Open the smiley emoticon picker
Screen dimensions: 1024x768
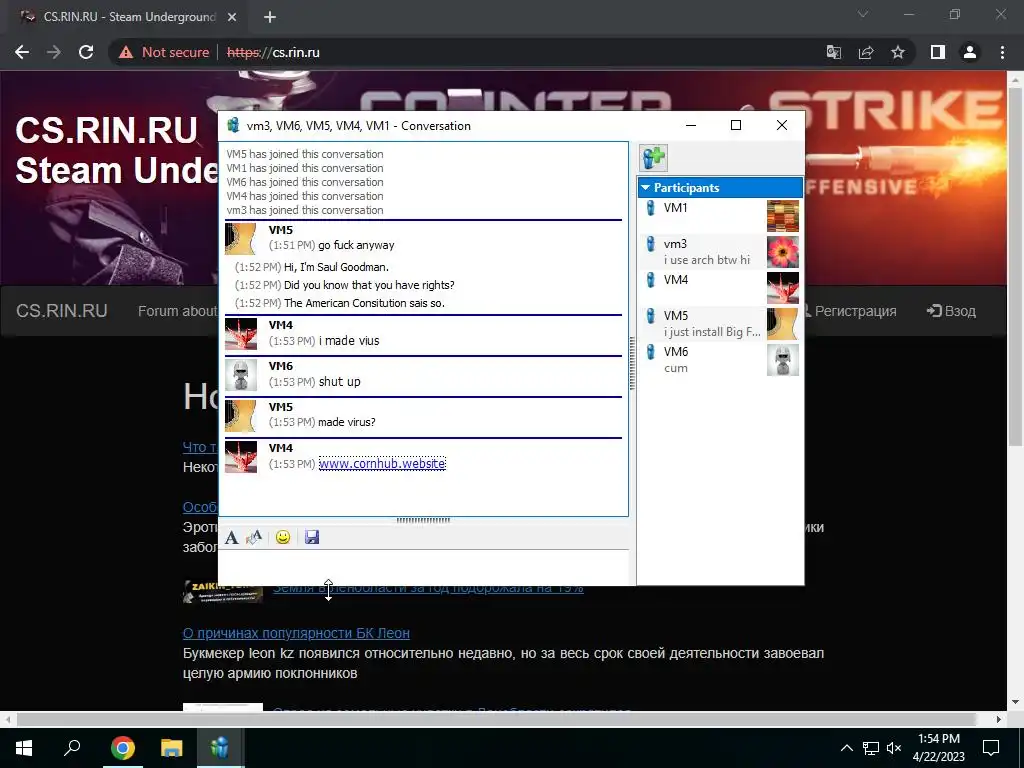click(283, 537)
